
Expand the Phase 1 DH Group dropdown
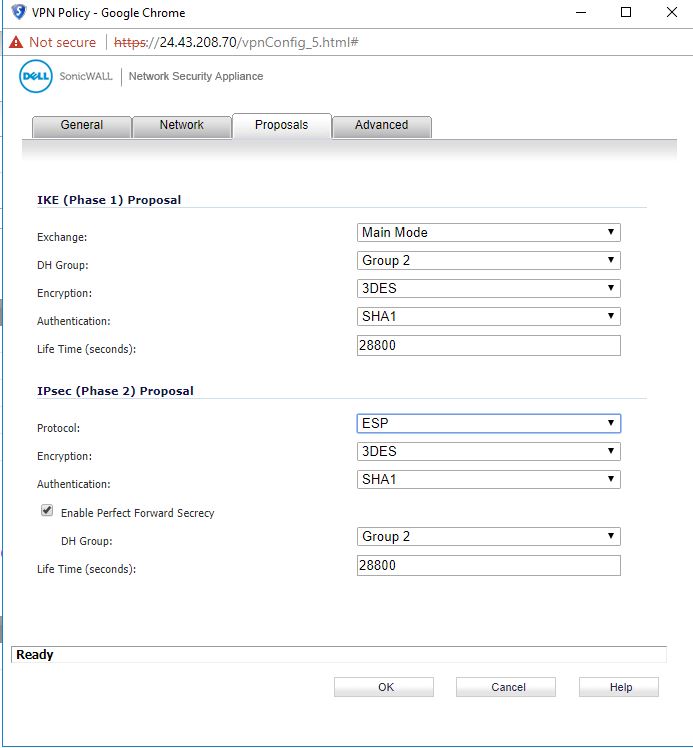488,261
